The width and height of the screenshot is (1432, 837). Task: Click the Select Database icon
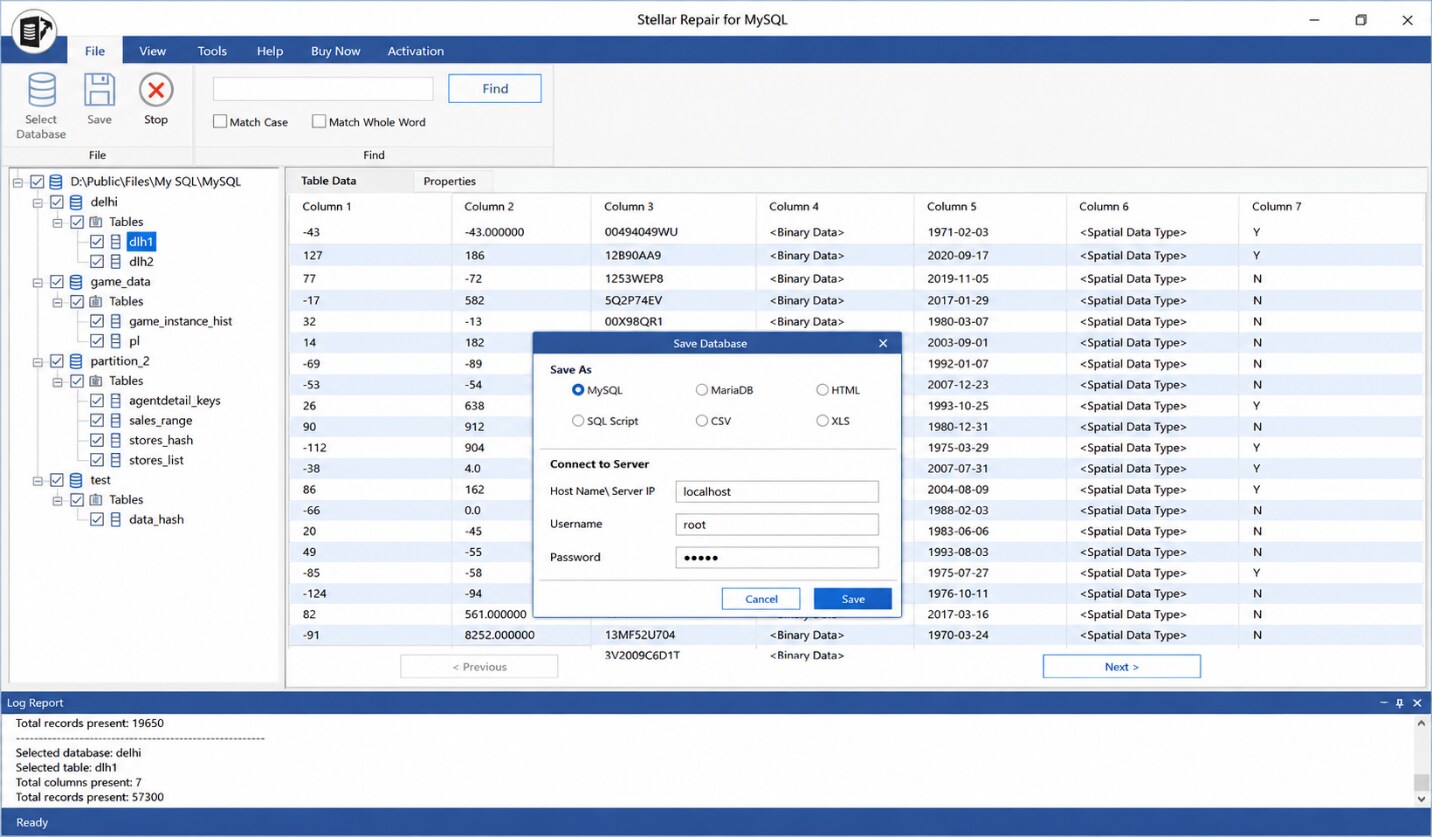pos(41,90)
